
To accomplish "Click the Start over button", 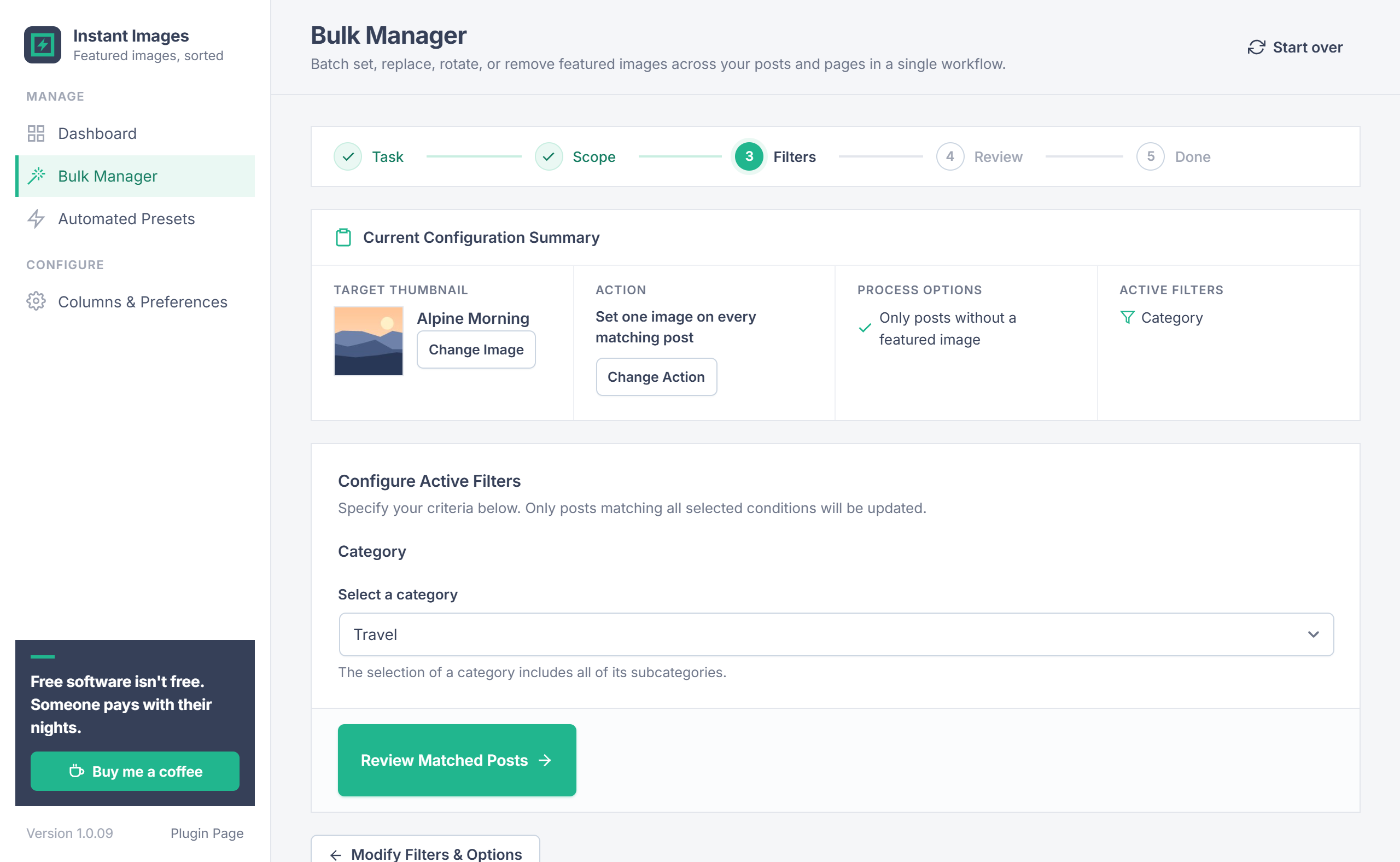I will click(1295, 48).
